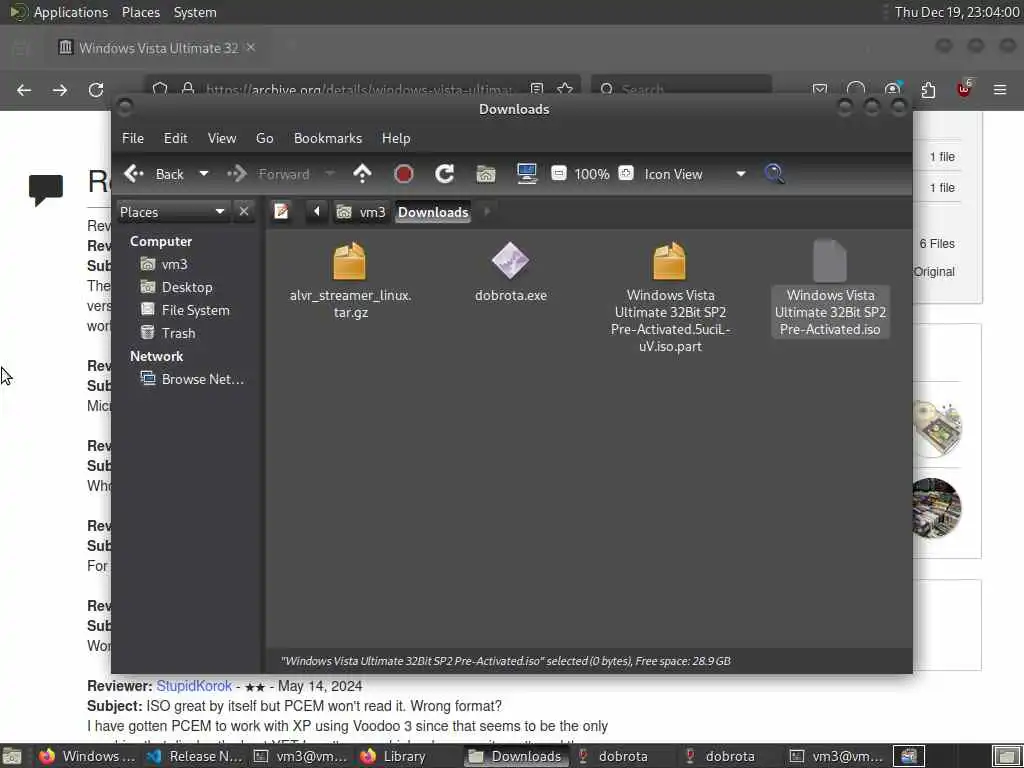
Task: Select Windows Vista Ultimate 32 browser tab
Action: point(157,48)
